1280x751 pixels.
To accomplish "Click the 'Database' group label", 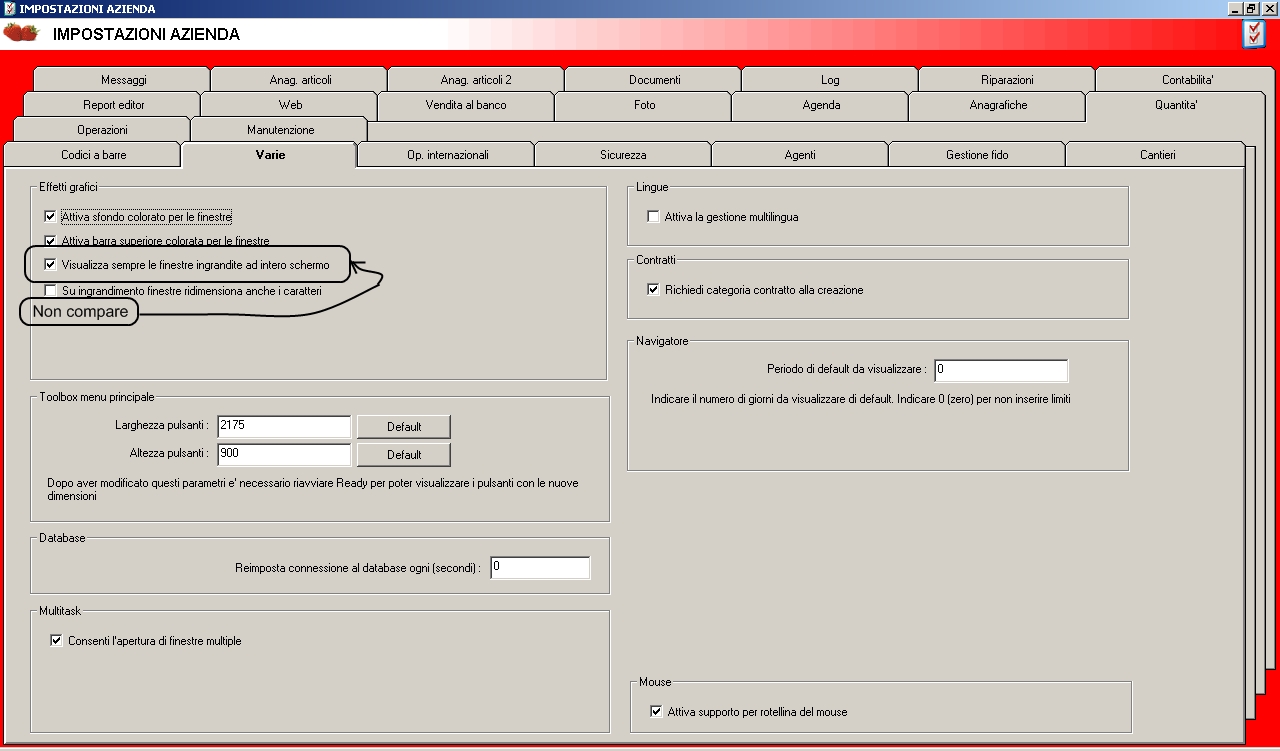I will click(62, 538).
